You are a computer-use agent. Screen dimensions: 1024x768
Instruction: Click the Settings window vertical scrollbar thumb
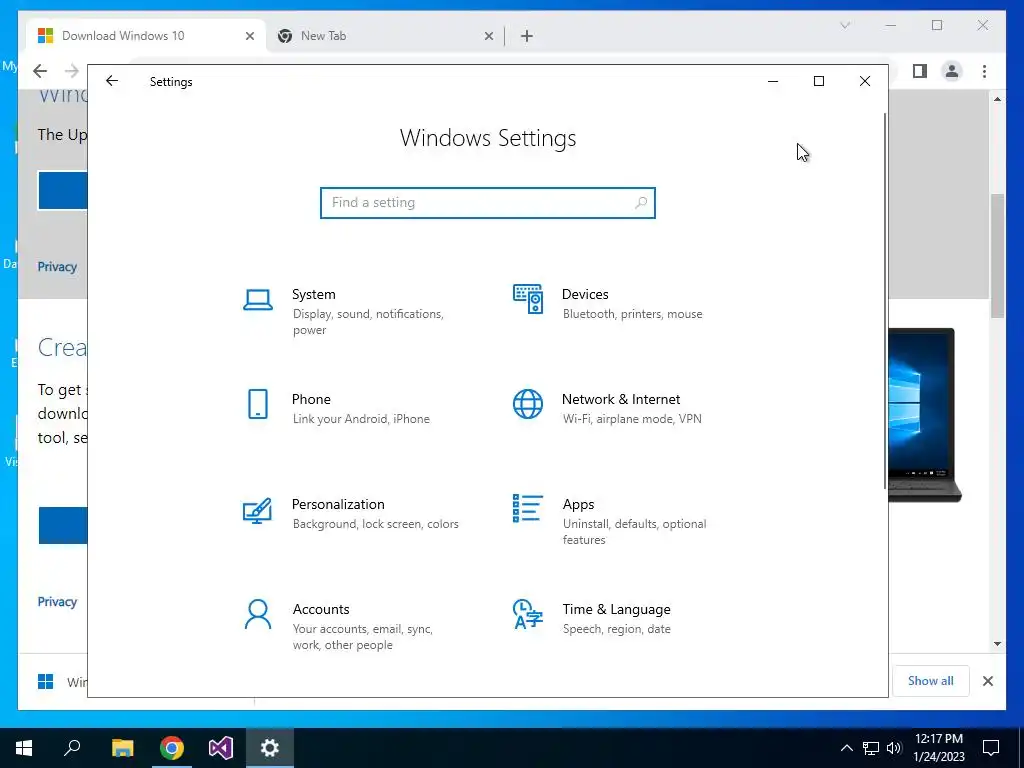click(x=886, y=300)
